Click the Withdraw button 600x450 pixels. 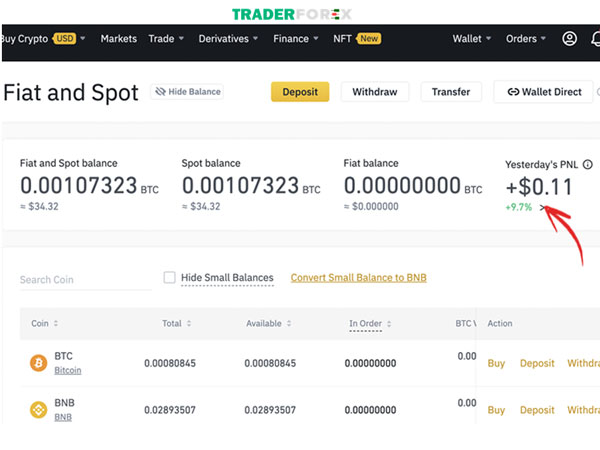(375, 92)
